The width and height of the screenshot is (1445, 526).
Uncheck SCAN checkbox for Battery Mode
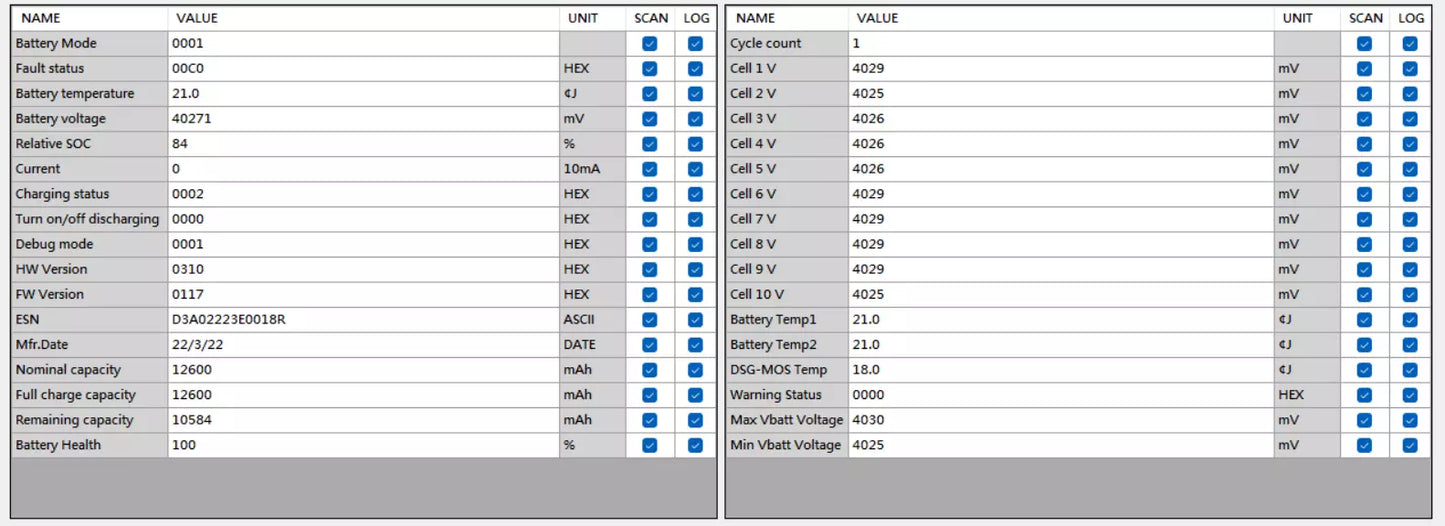pyautogui.click(x=650, y=44)
